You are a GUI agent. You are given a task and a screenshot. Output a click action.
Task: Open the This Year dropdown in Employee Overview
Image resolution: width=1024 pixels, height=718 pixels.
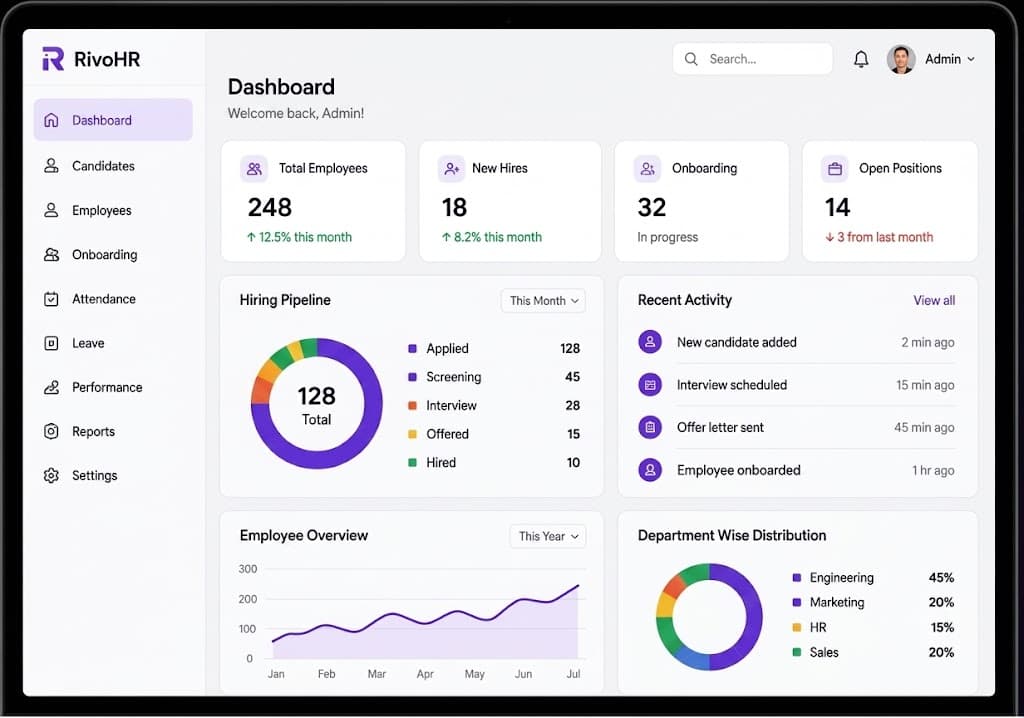tap(548, 536)
